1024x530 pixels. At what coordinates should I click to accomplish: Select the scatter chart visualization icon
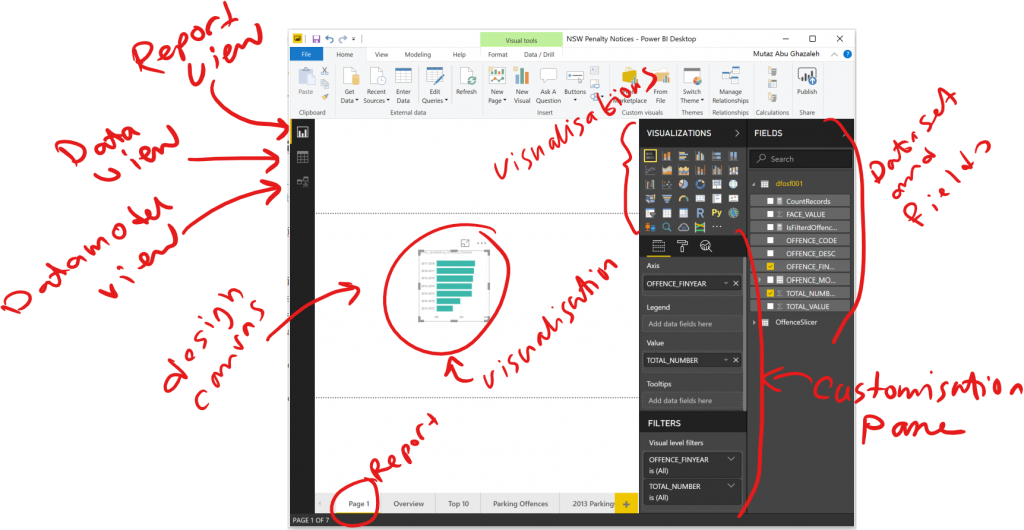[x=667, y=184]
